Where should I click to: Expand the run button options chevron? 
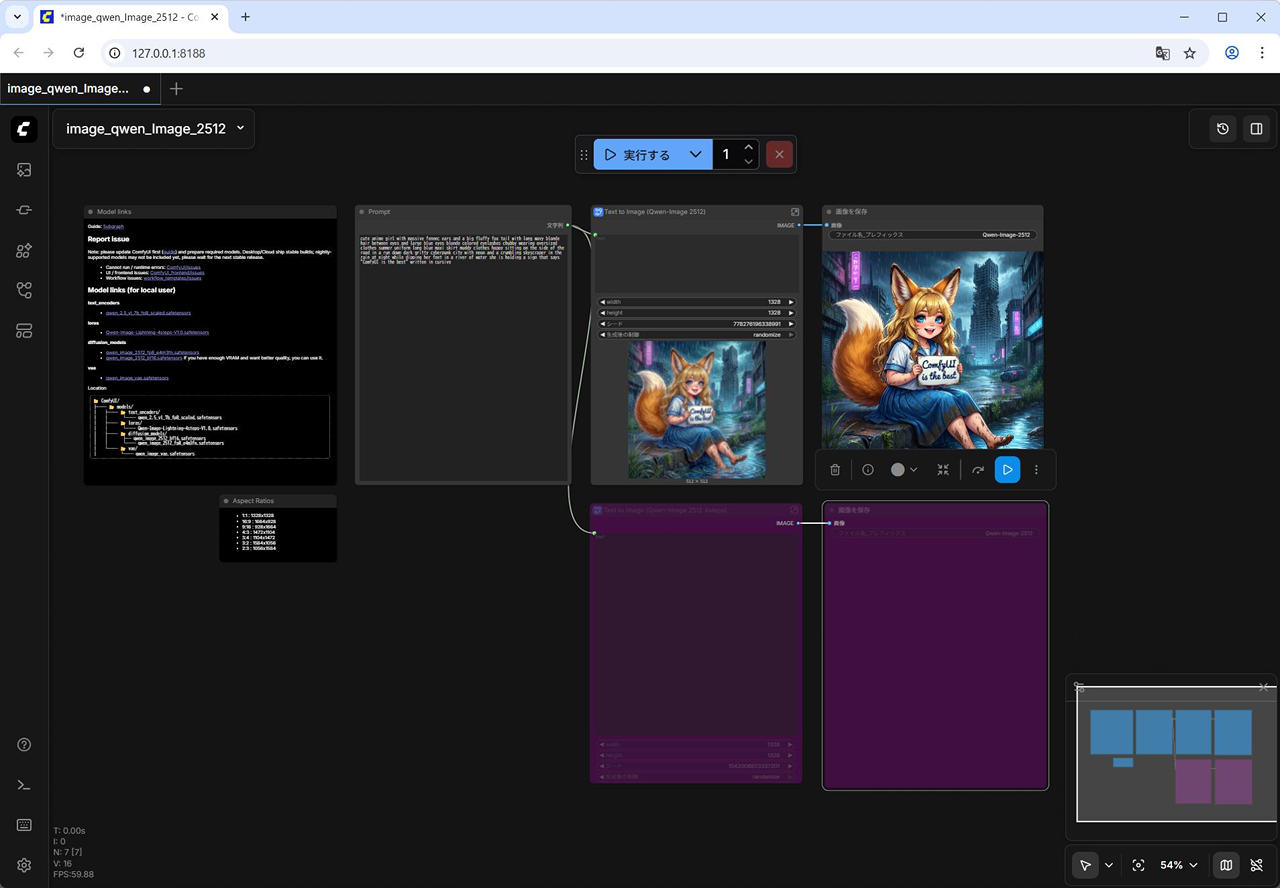(695, 154)
